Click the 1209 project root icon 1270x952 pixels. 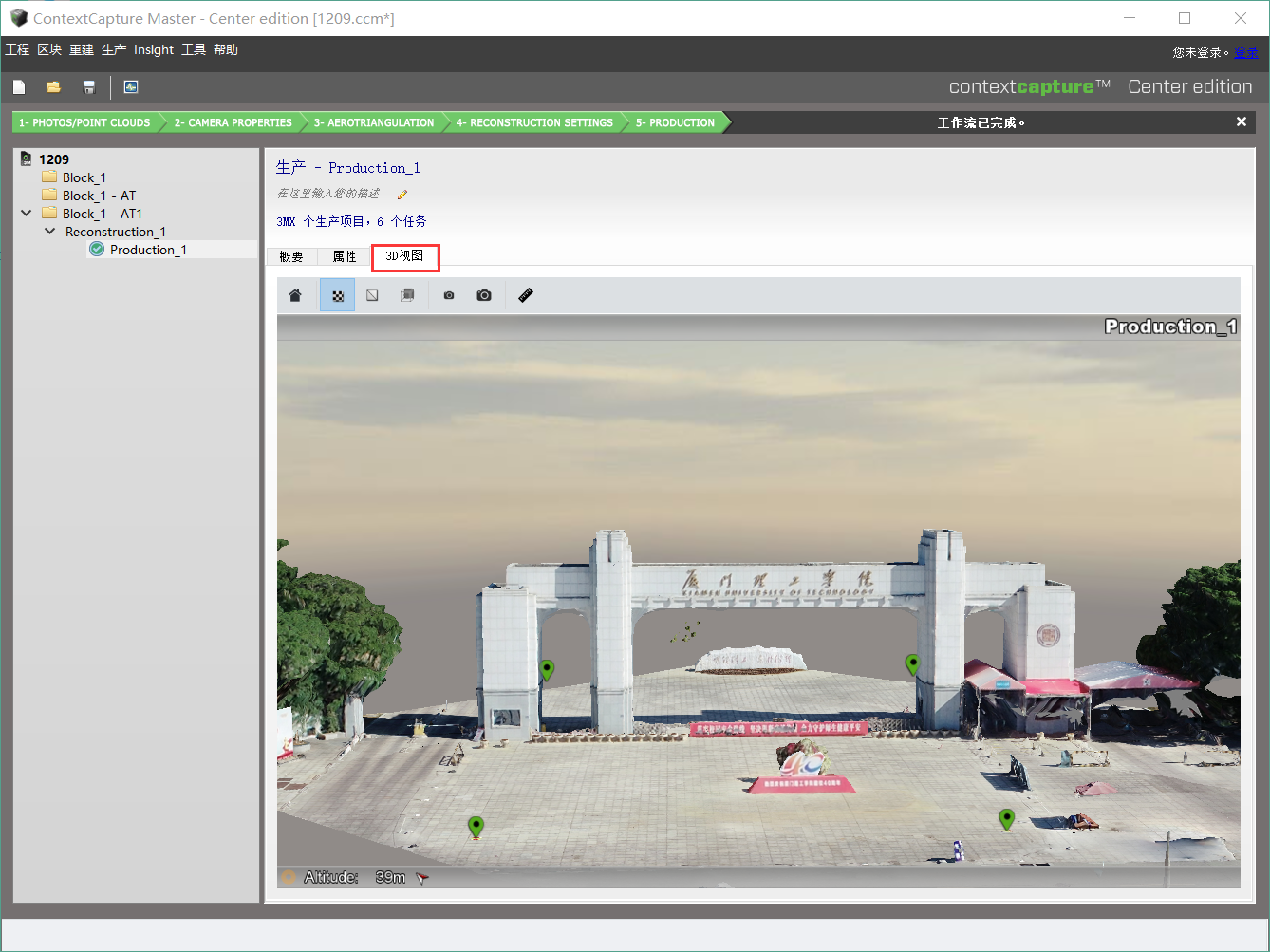coord(26,159)
